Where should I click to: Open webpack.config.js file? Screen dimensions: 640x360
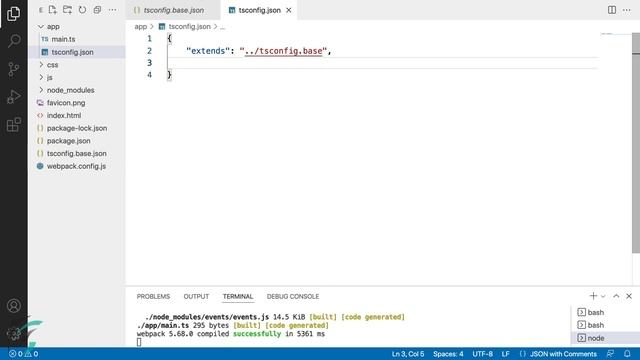[77, 166]
